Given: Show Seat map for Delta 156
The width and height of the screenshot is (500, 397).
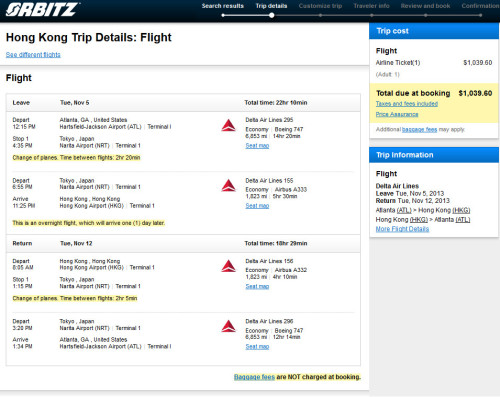Looking at the screenshot, I should tap(257, 286).
